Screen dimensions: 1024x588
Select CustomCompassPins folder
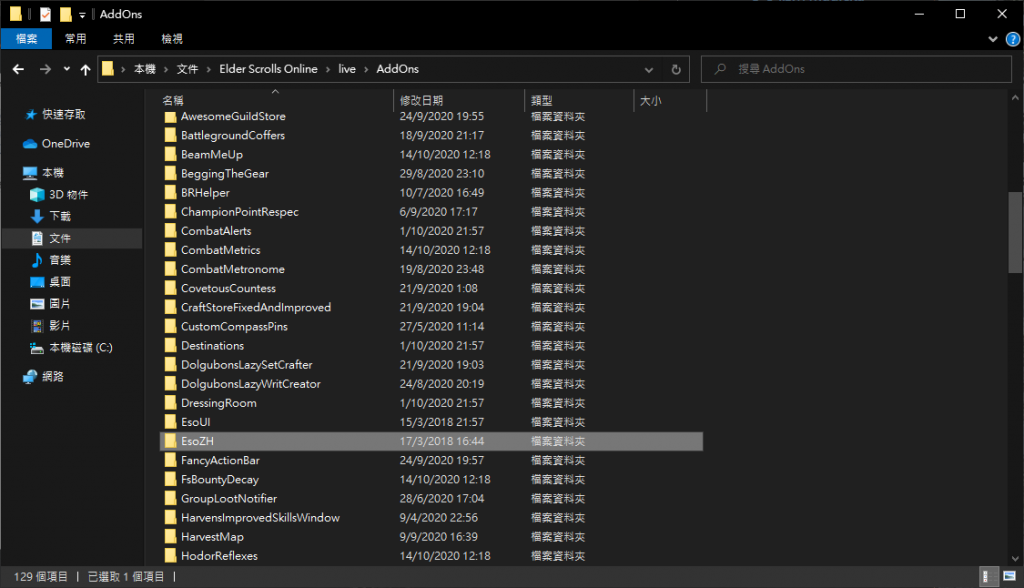click(x=234, y=327)
